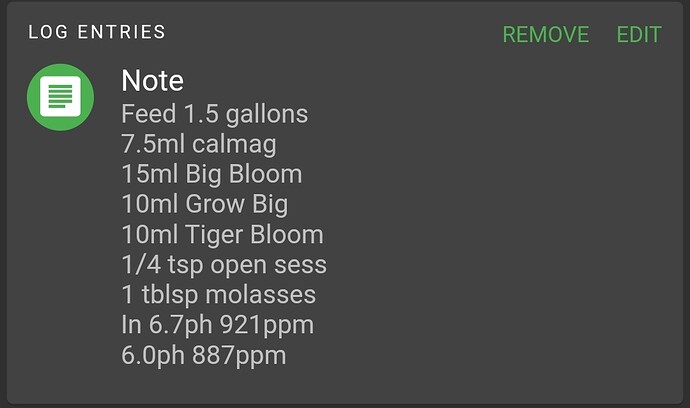Select the '6.0ph' value on last line
Viewport: 690px width, 408px height.
(x=153, y=356)
